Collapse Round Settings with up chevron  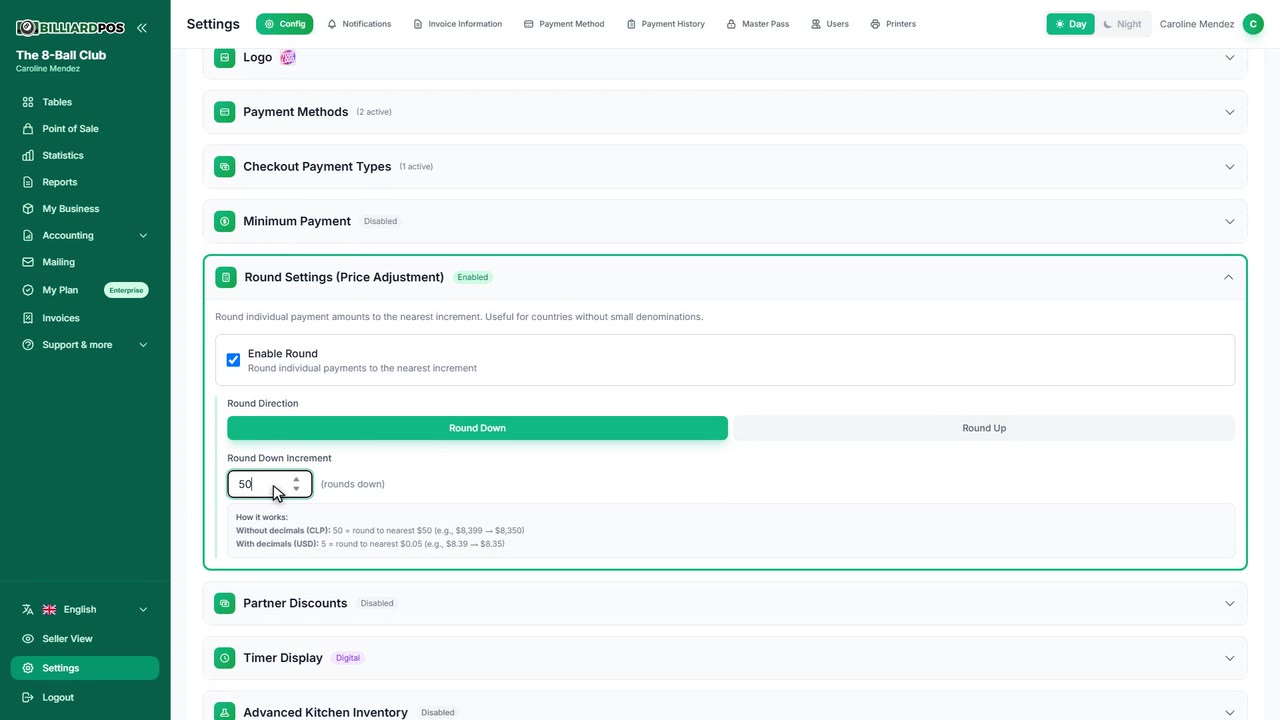tap(1229, 277)
